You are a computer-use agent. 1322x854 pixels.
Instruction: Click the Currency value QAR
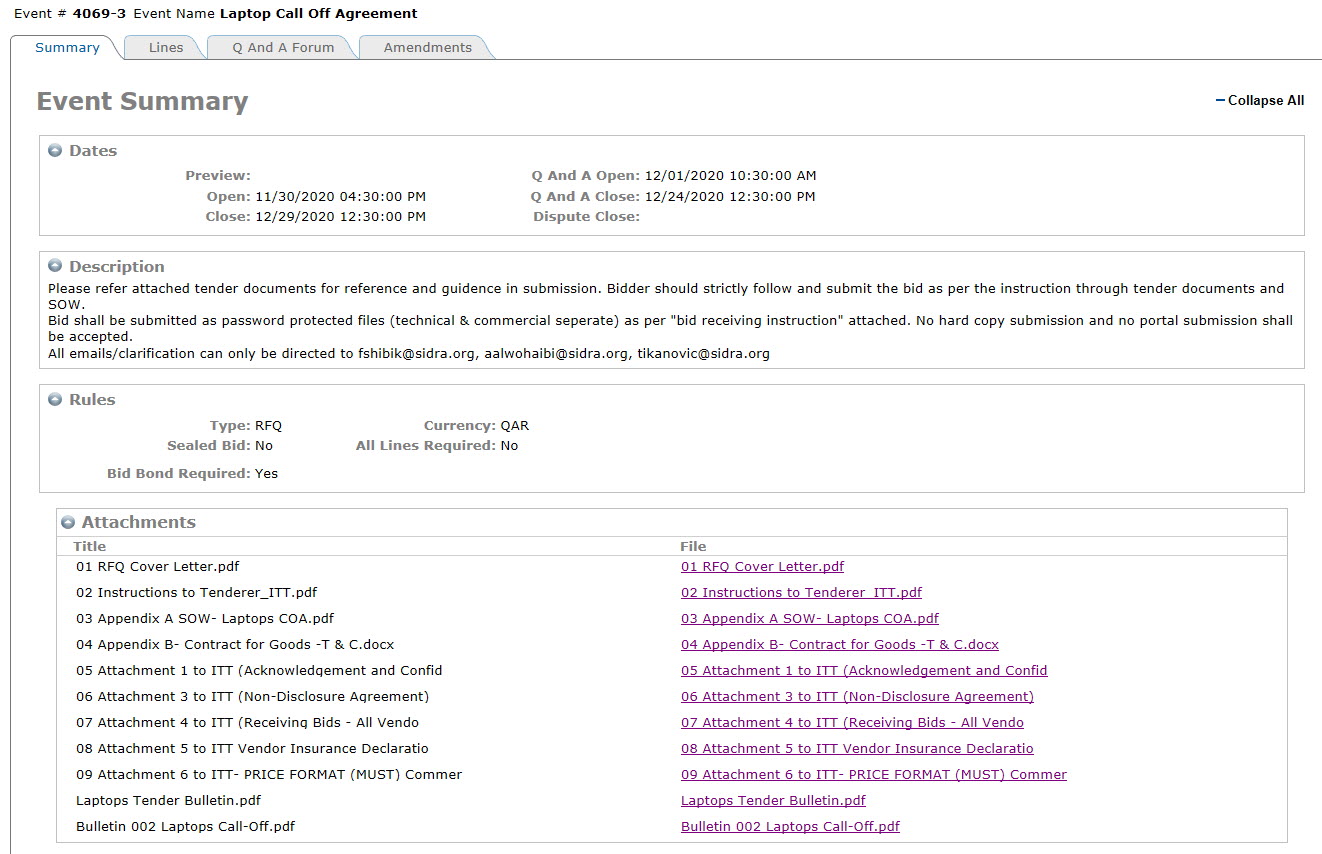point(515,425)
